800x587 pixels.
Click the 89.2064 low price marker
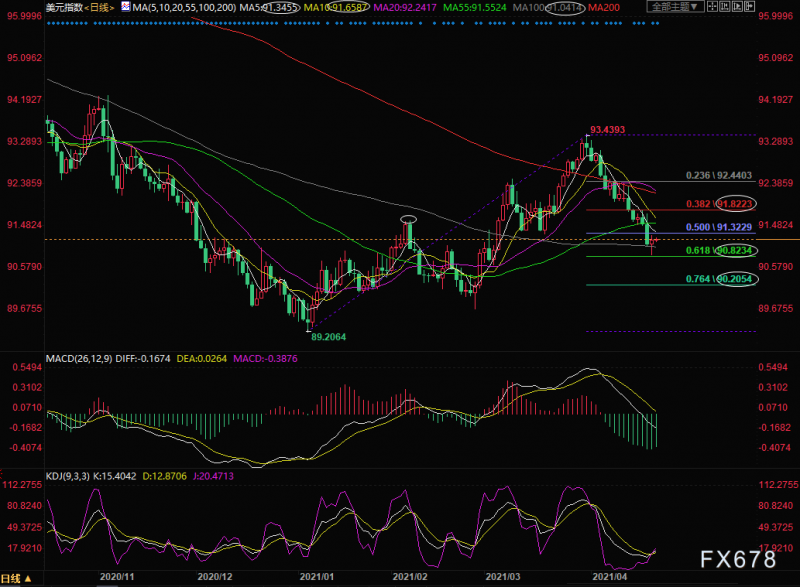(329, 337)
